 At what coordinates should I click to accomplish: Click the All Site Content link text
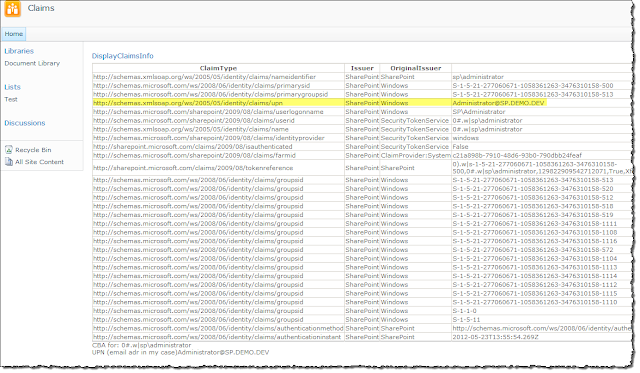coord(39,162)
